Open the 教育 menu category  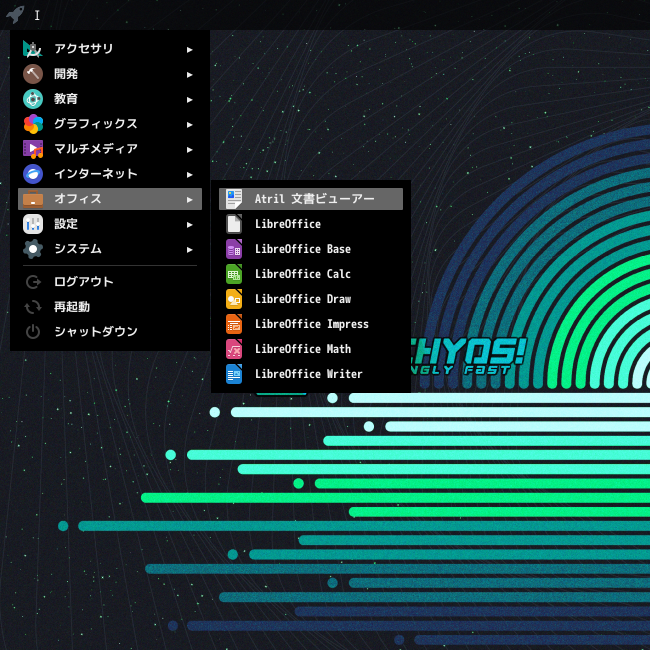110,99
